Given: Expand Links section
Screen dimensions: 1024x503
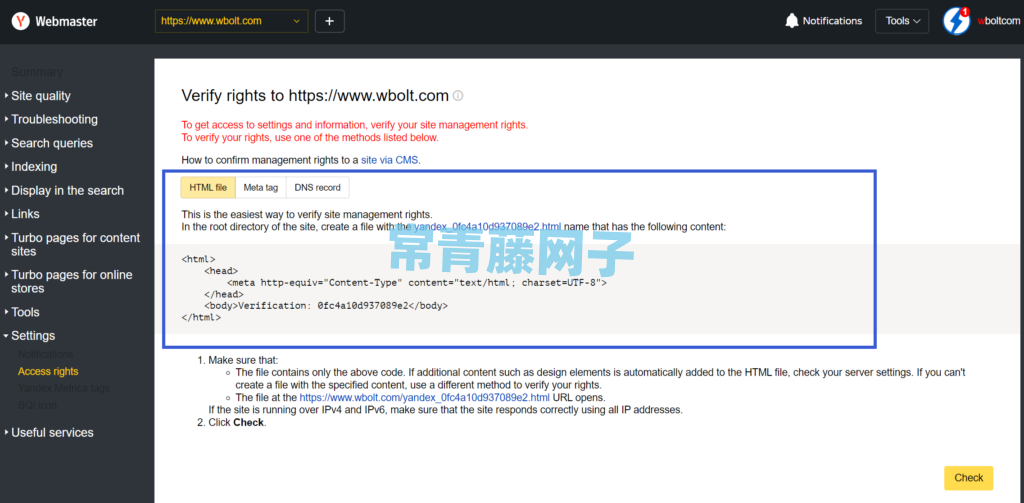Looking at the screenshot, I should [x=25, y=214].
